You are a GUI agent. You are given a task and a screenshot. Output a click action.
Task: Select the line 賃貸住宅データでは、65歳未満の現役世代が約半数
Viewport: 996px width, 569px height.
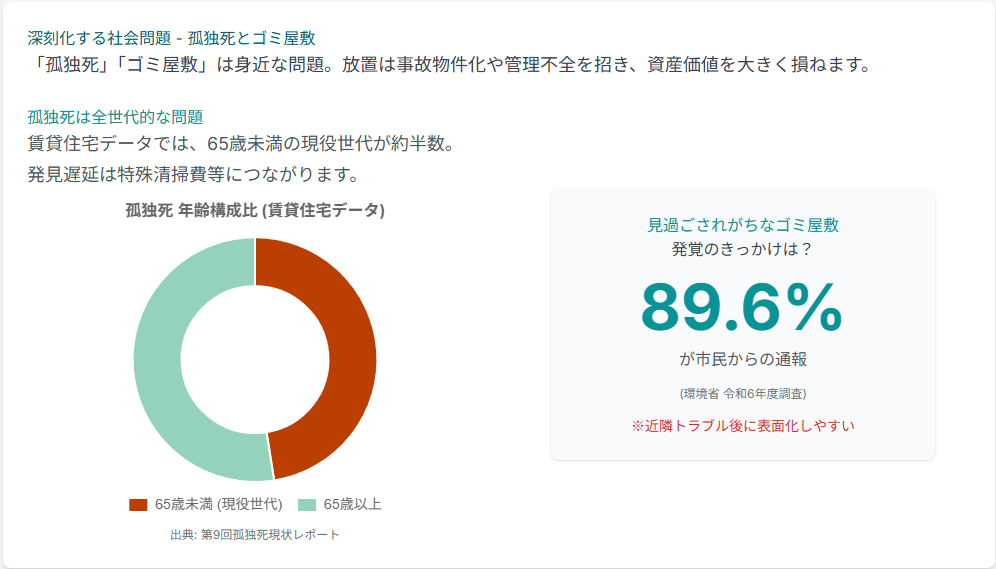(x=243, y=144)
